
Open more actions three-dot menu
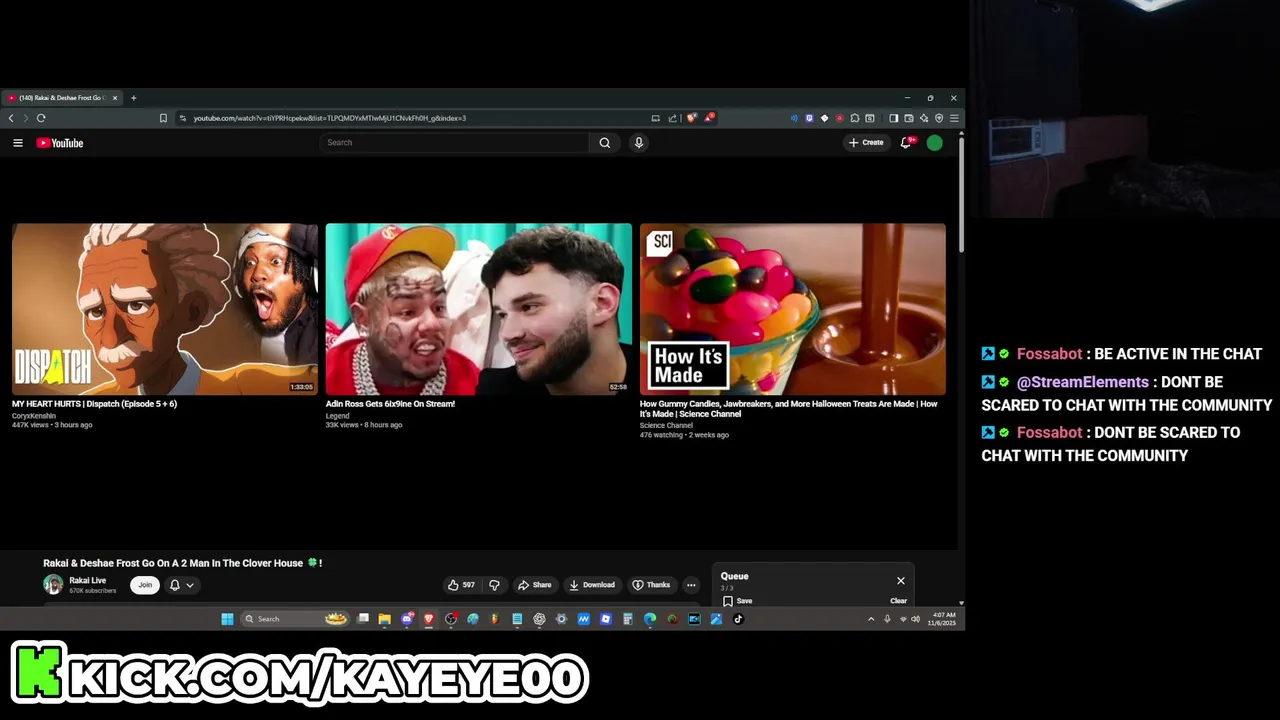click(691, 585)
